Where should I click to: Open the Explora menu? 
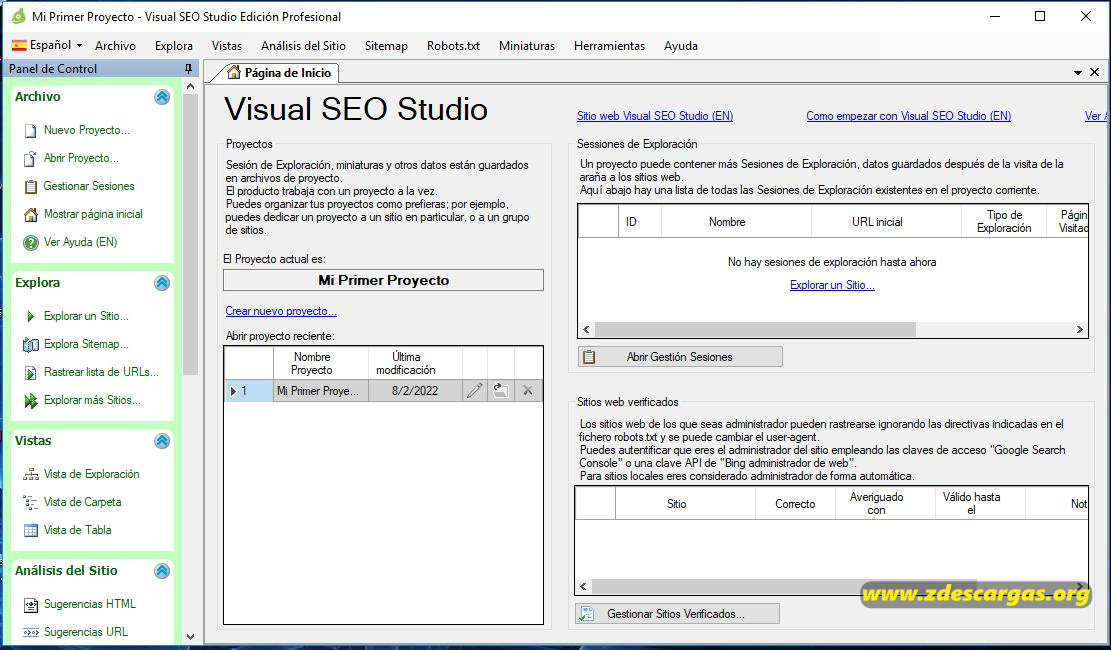(174, 45)
